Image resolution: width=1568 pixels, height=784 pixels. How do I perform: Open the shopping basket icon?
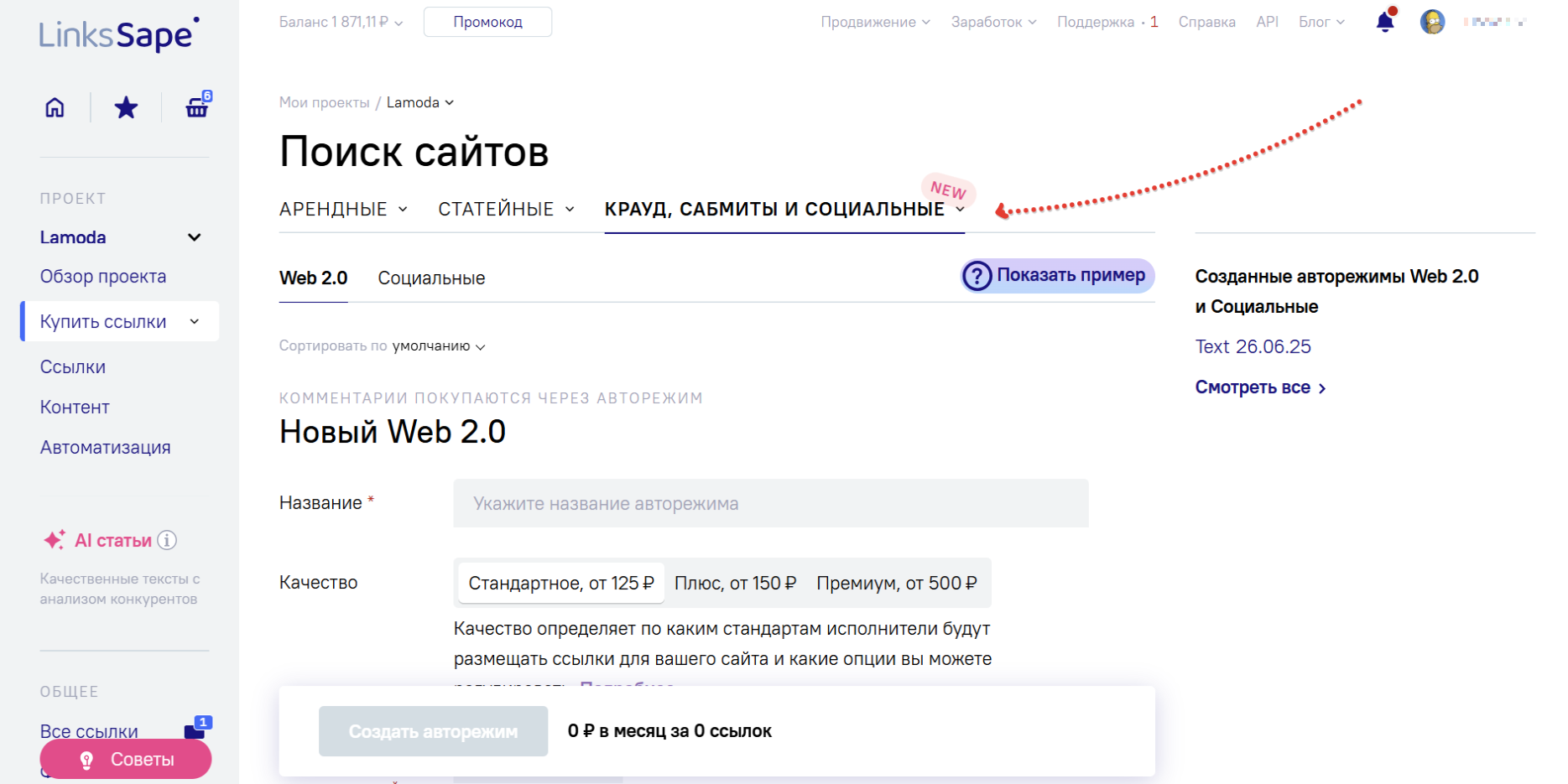pos(197,107)
